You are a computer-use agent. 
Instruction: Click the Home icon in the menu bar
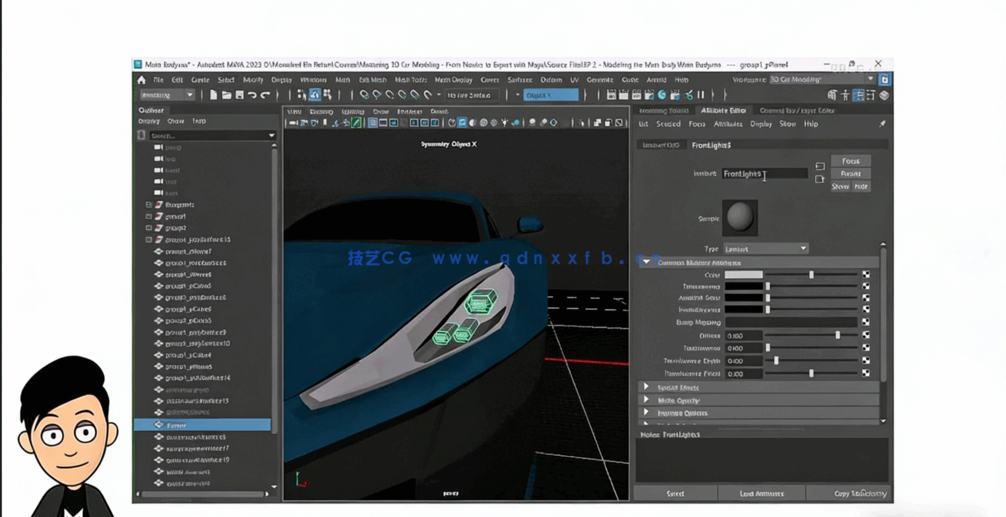pos(141,80)
